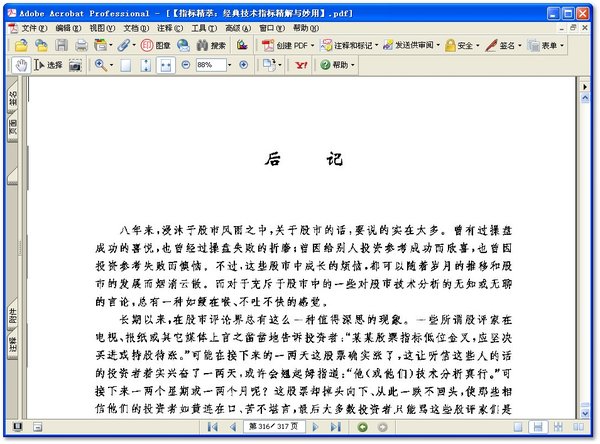Screen dimensions: 600x444
Task: Click the minus zoom out button
Action: tap(186, 65)
